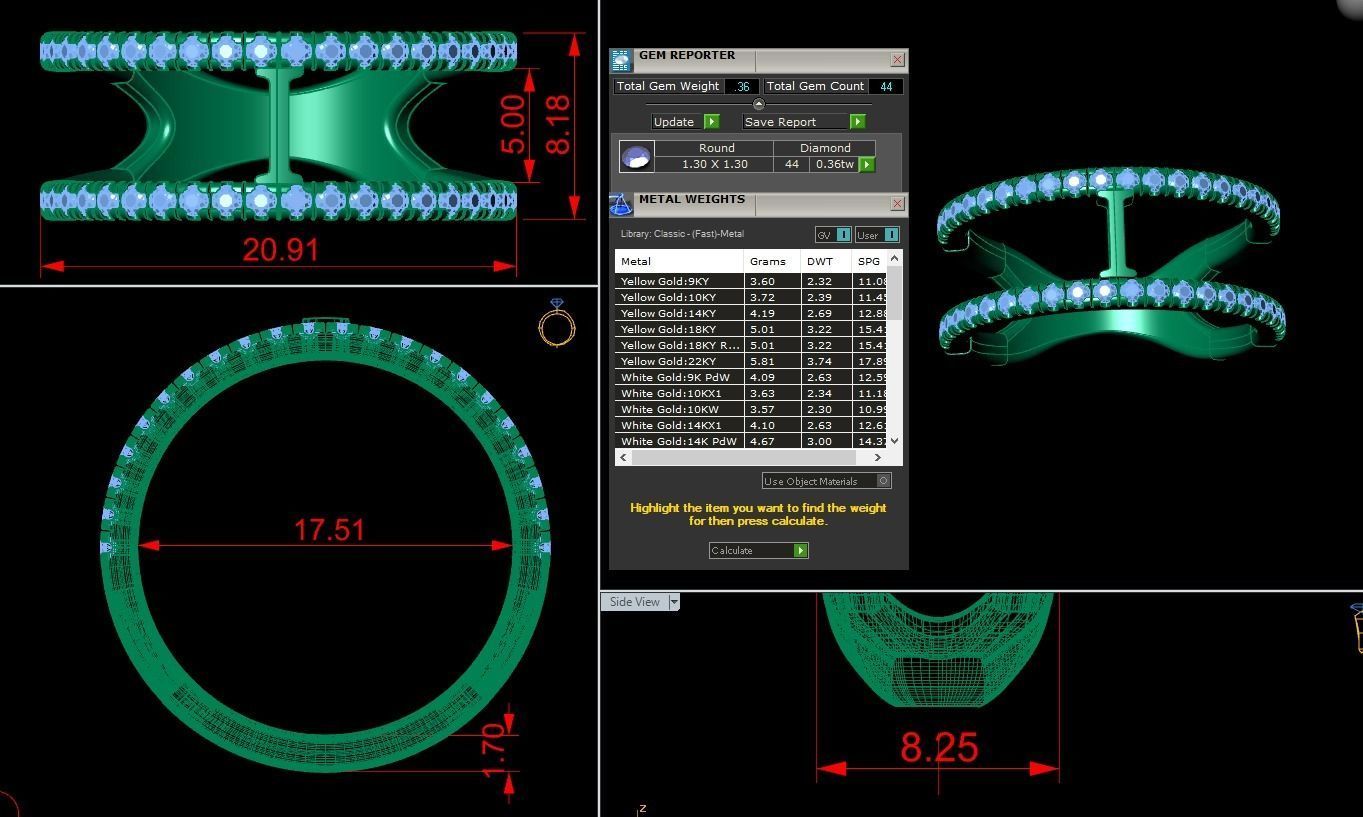Click the 5.81 grams value
The height and width of the screenshot is (817, 1363).
click(762, 362)
